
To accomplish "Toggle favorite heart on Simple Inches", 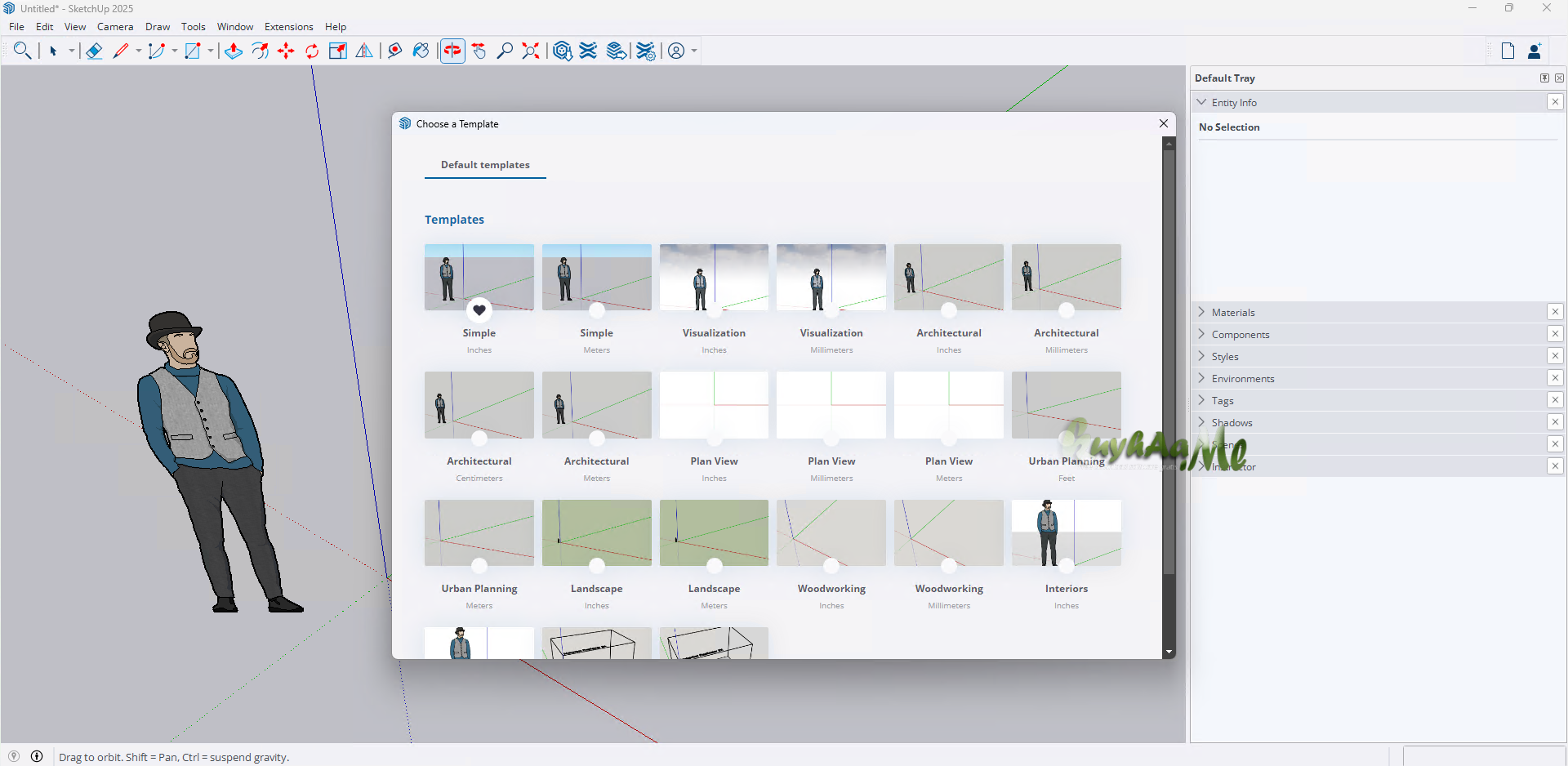I will point(479,310).
